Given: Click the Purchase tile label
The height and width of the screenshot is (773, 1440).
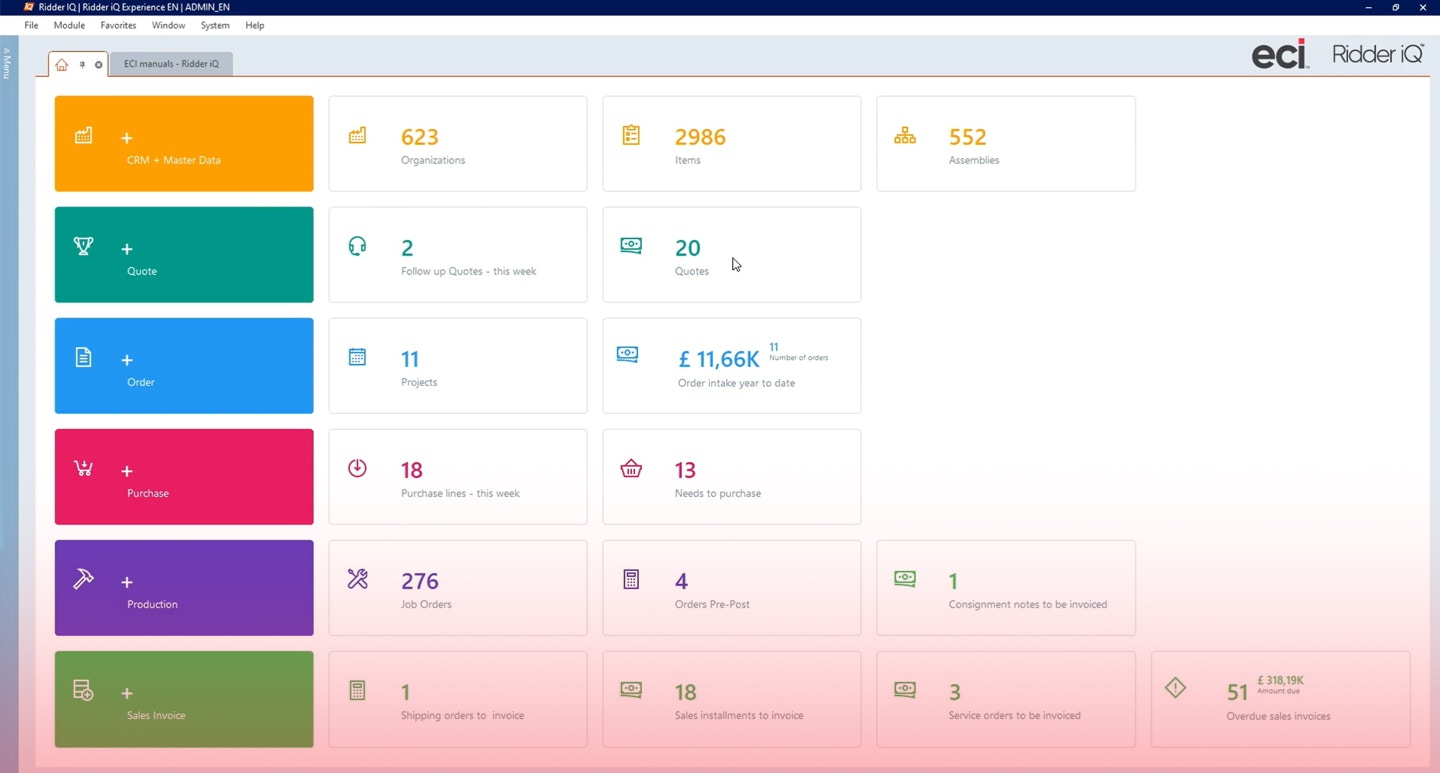Looking at the screenshot, I should click(148, 493).
